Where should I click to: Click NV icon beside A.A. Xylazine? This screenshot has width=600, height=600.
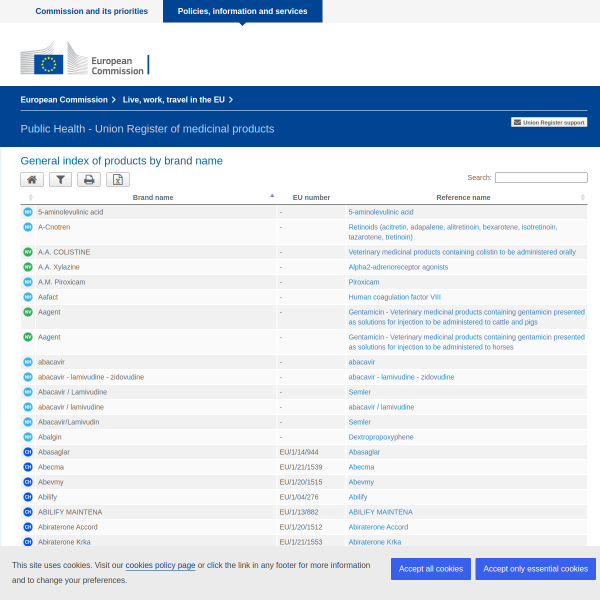(x=28, y=267)
